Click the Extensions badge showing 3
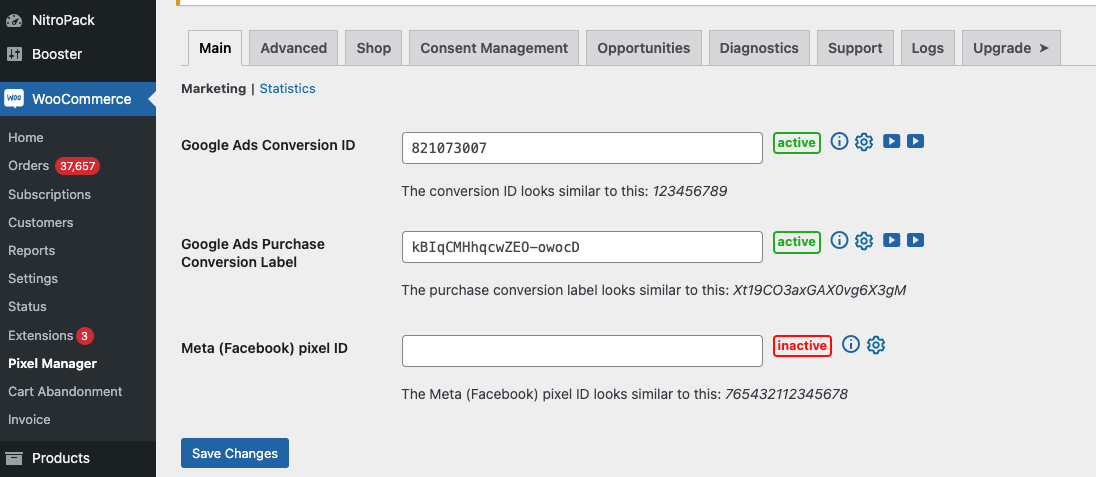 click(85, 336)
